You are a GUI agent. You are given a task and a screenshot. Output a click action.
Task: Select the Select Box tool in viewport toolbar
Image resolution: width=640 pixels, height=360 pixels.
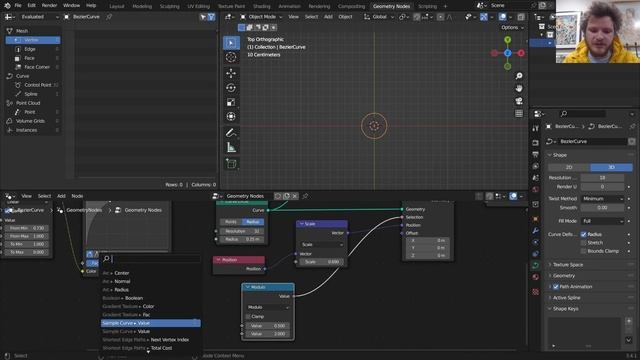pyautogui.click(x=231, y=43)
